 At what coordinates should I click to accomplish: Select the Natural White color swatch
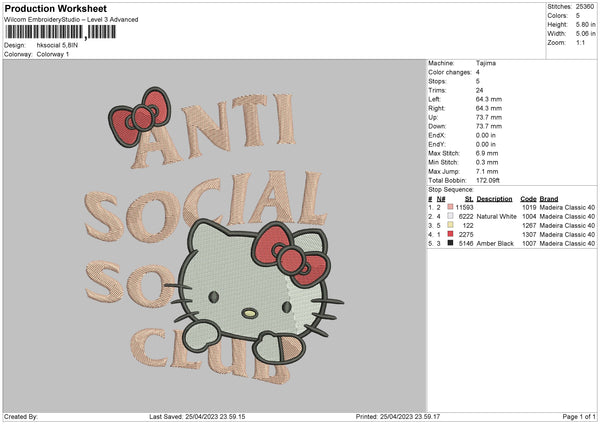(451, 215)
